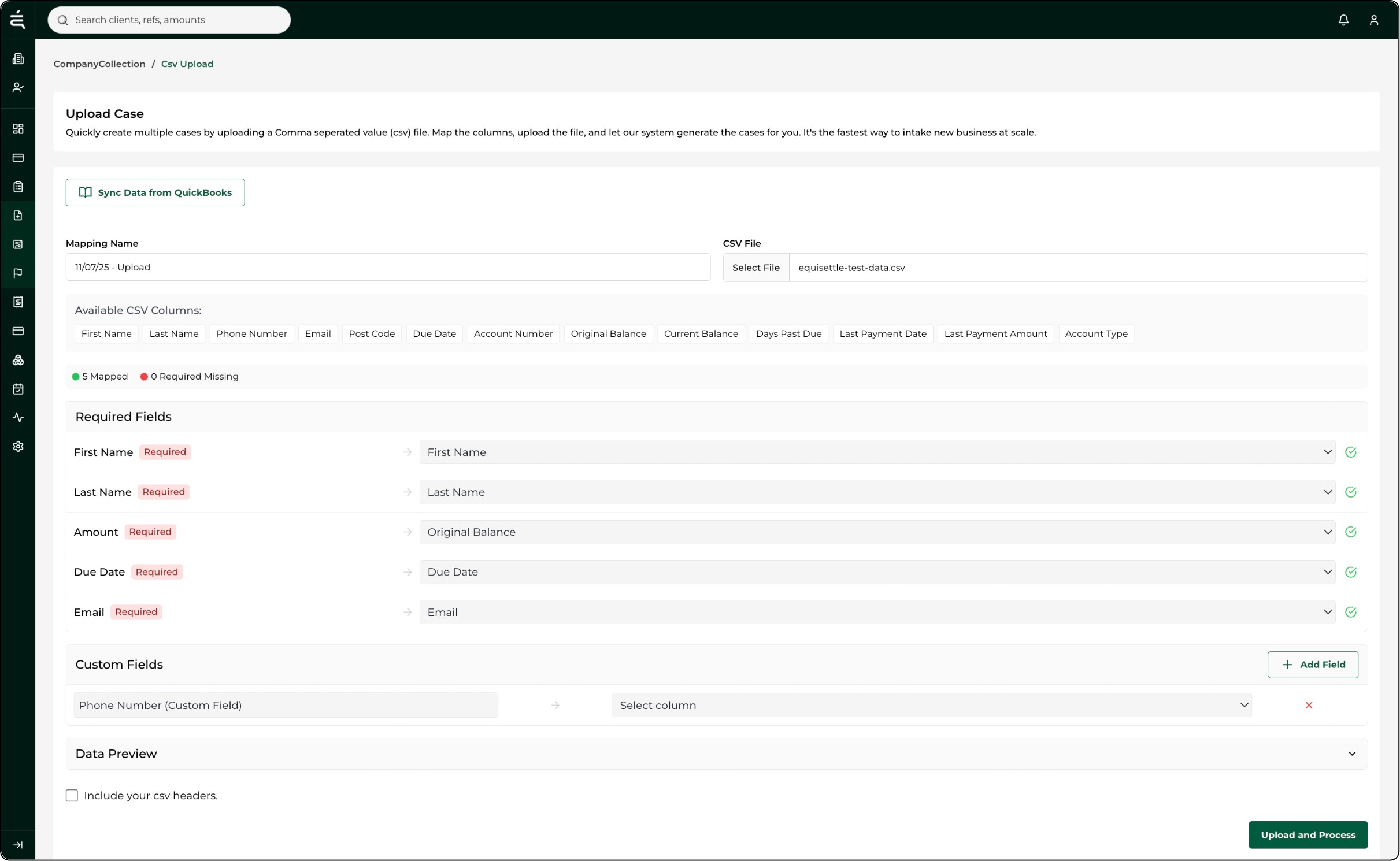Open the user profile icon

point(1374,20)
